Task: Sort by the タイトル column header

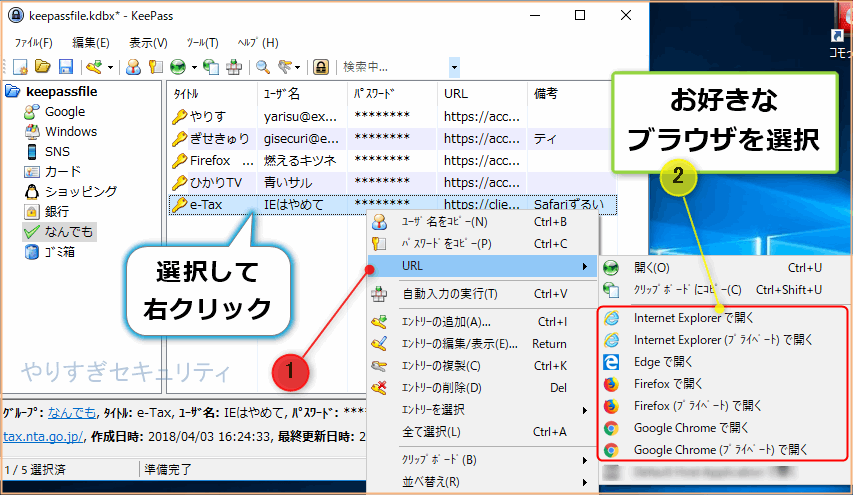Action: coord(212,94)
